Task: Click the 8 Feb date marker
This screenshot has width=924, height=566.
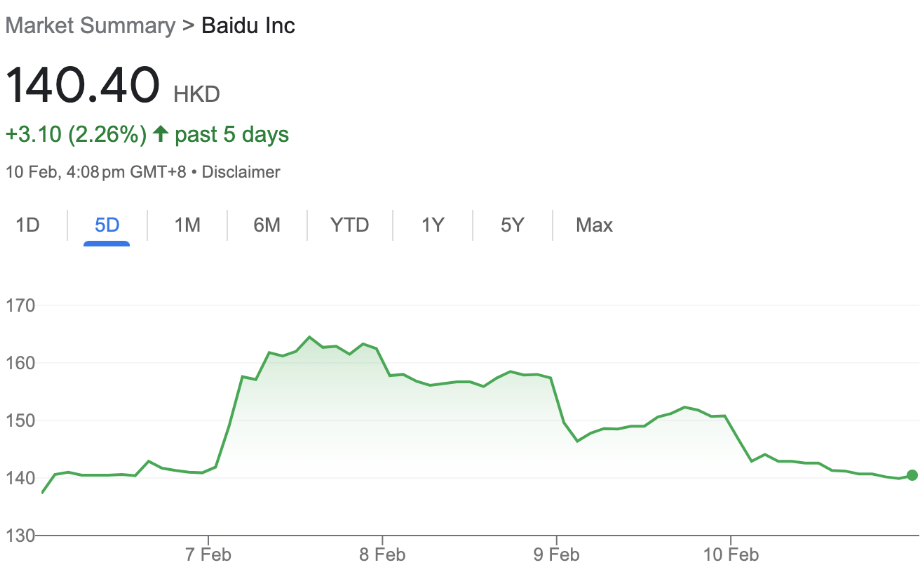Action: pyautogui.click(x=382, y=555)
